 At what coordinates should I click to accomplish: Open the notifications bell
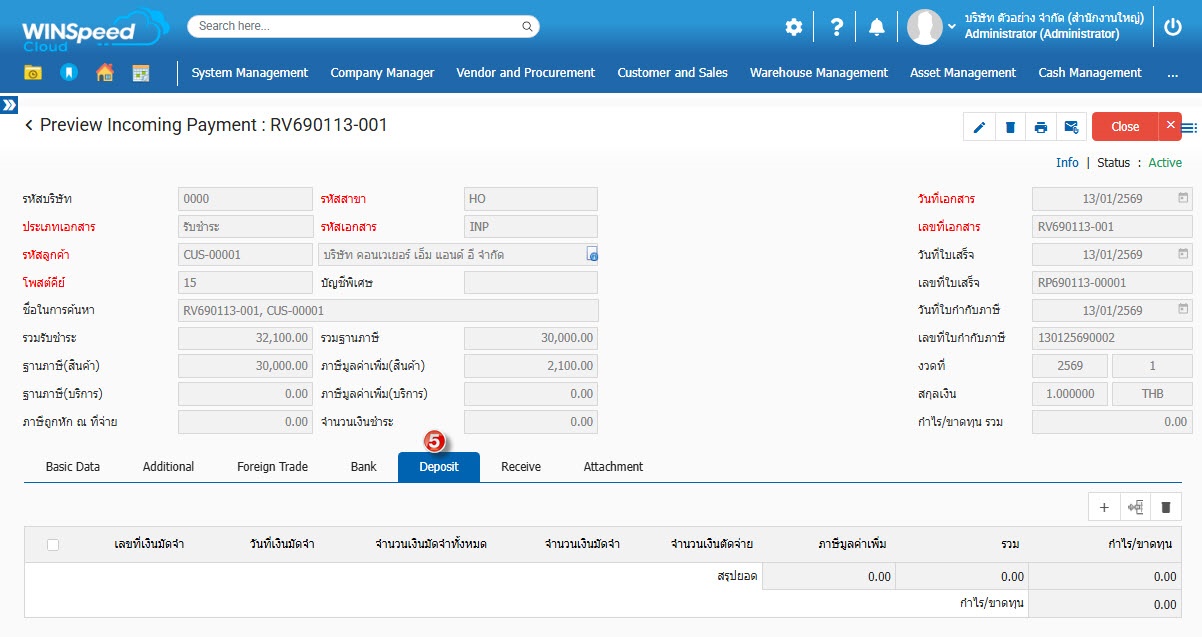point(876,27)
